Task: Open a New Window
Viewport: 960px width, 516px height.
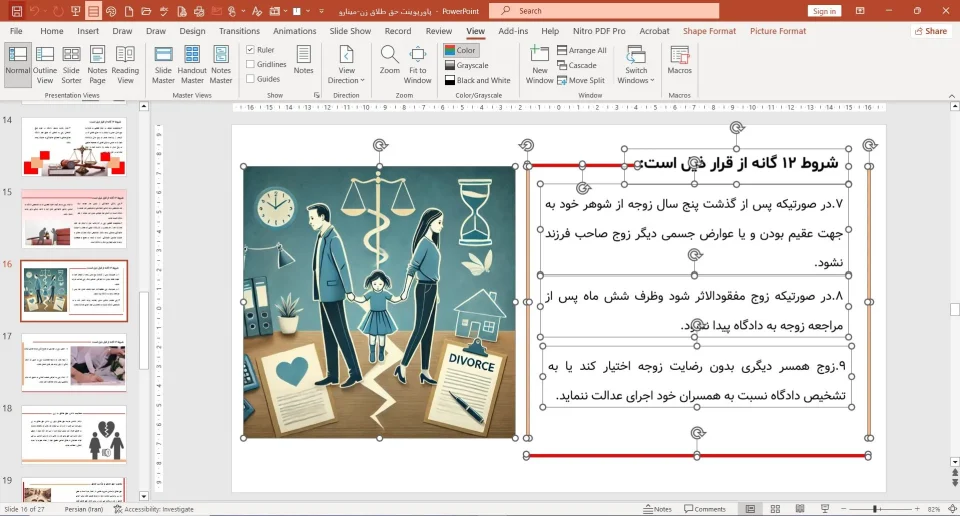Action: pyautogui.click(x=539, y=64)
